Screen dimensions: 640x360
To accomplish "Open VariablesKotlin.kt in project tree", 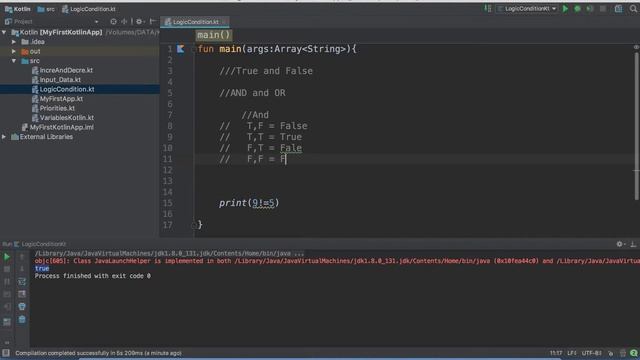I will click(x=63, y=118).
